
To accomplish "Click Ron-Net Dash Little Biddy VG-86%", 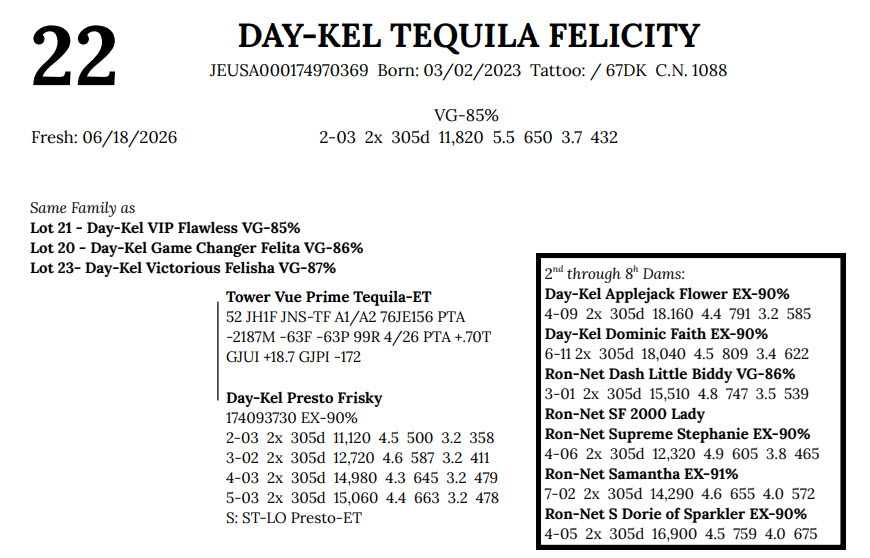I will (x=670, y=374).
